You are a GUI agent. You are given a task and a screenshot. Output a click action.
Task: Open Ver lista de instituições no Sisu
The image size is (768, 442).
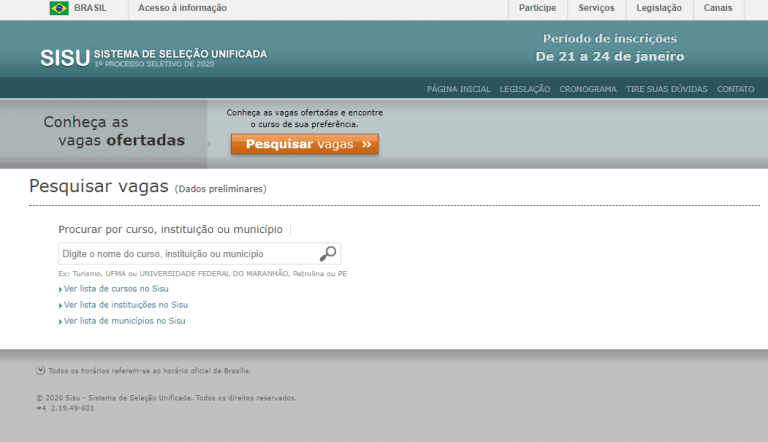125,305
